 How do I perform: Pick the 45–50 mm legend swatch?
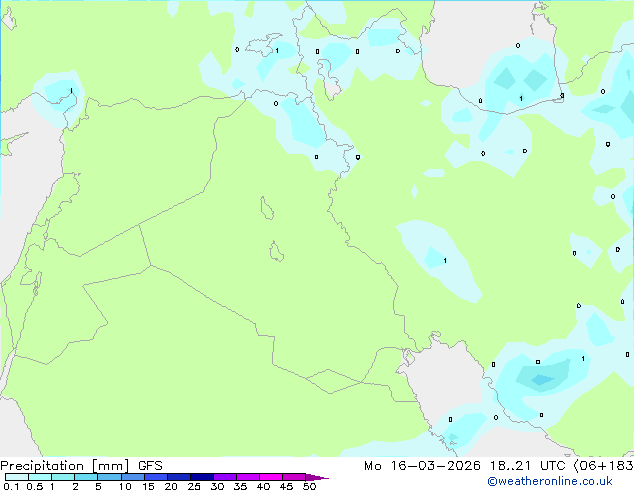[294, 477]
